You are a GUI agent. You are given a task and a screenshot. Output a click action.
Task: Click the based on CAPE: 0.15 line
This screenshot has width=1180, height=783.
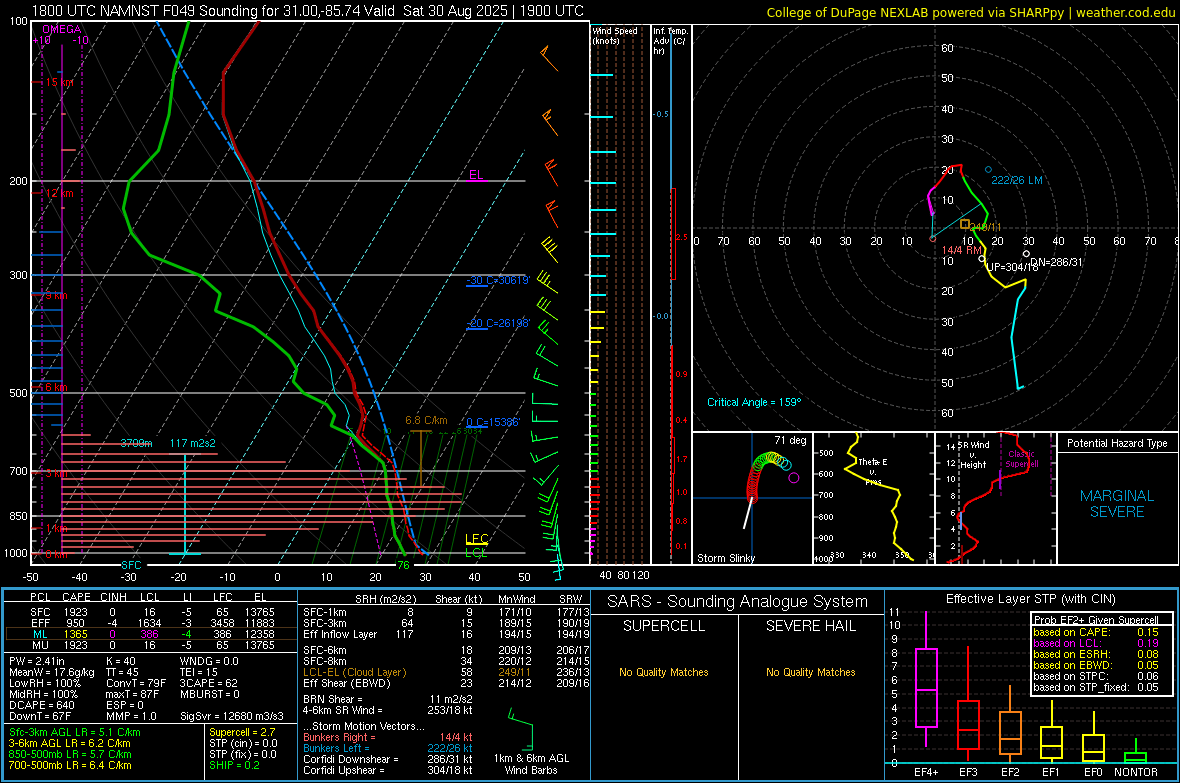tap(1096, 632)
